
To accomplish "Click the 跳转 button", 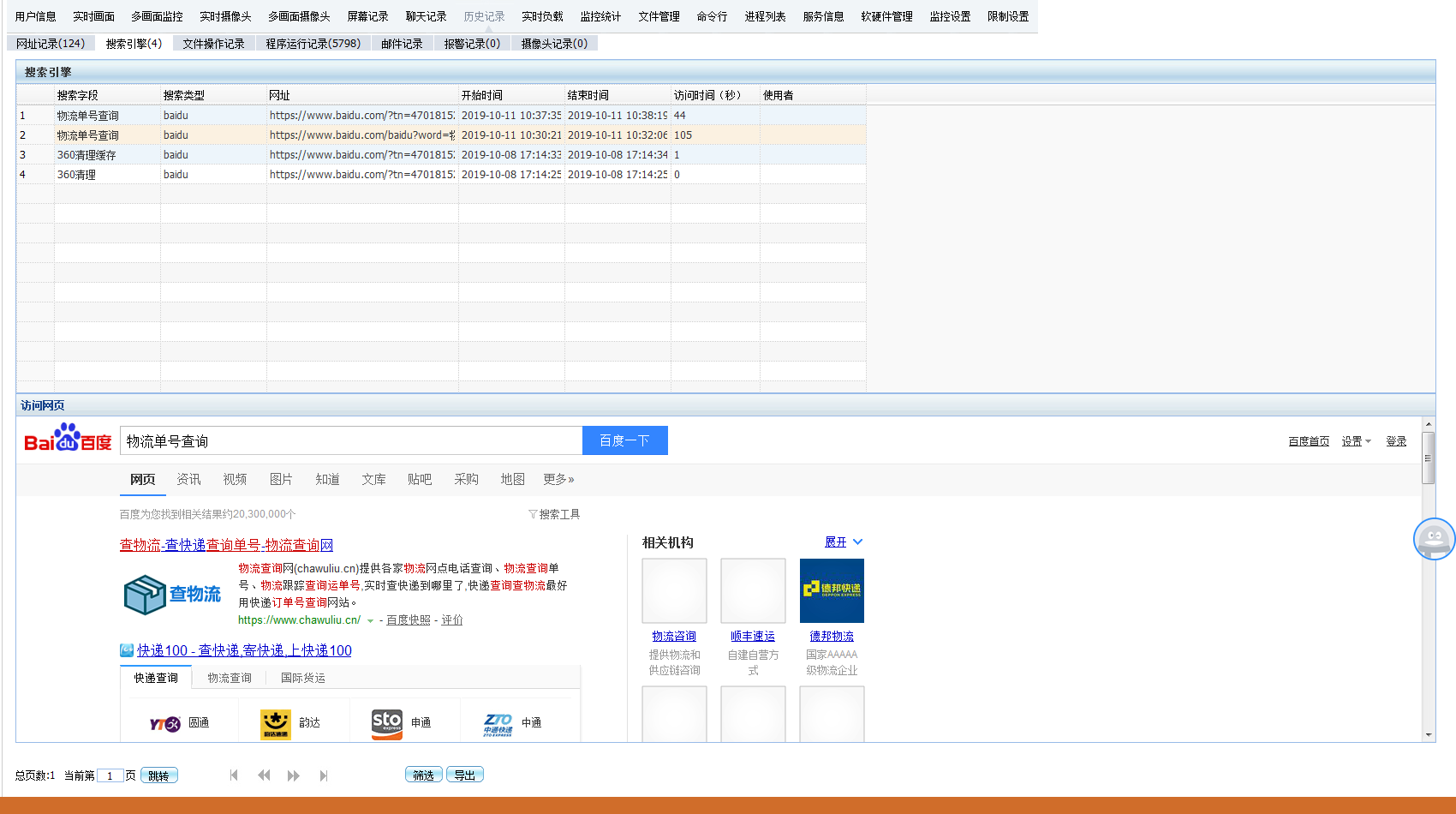I will click(x=158, y=775).
